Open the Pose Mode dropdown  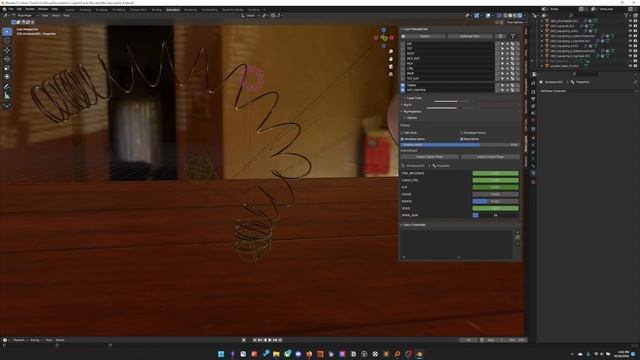tap(24, 16)
